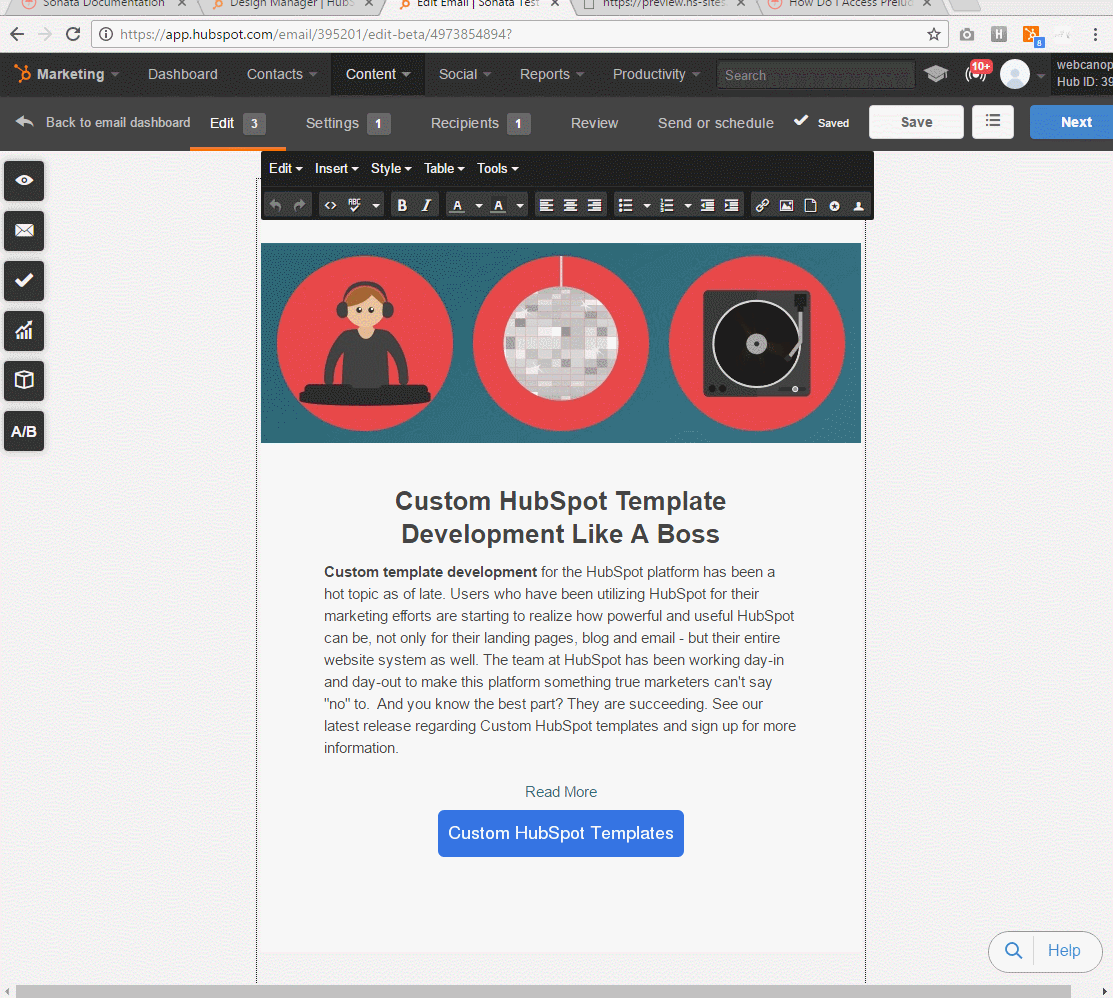
Task: Undo the last edit in the editor
Action: [x=275, y=206]
